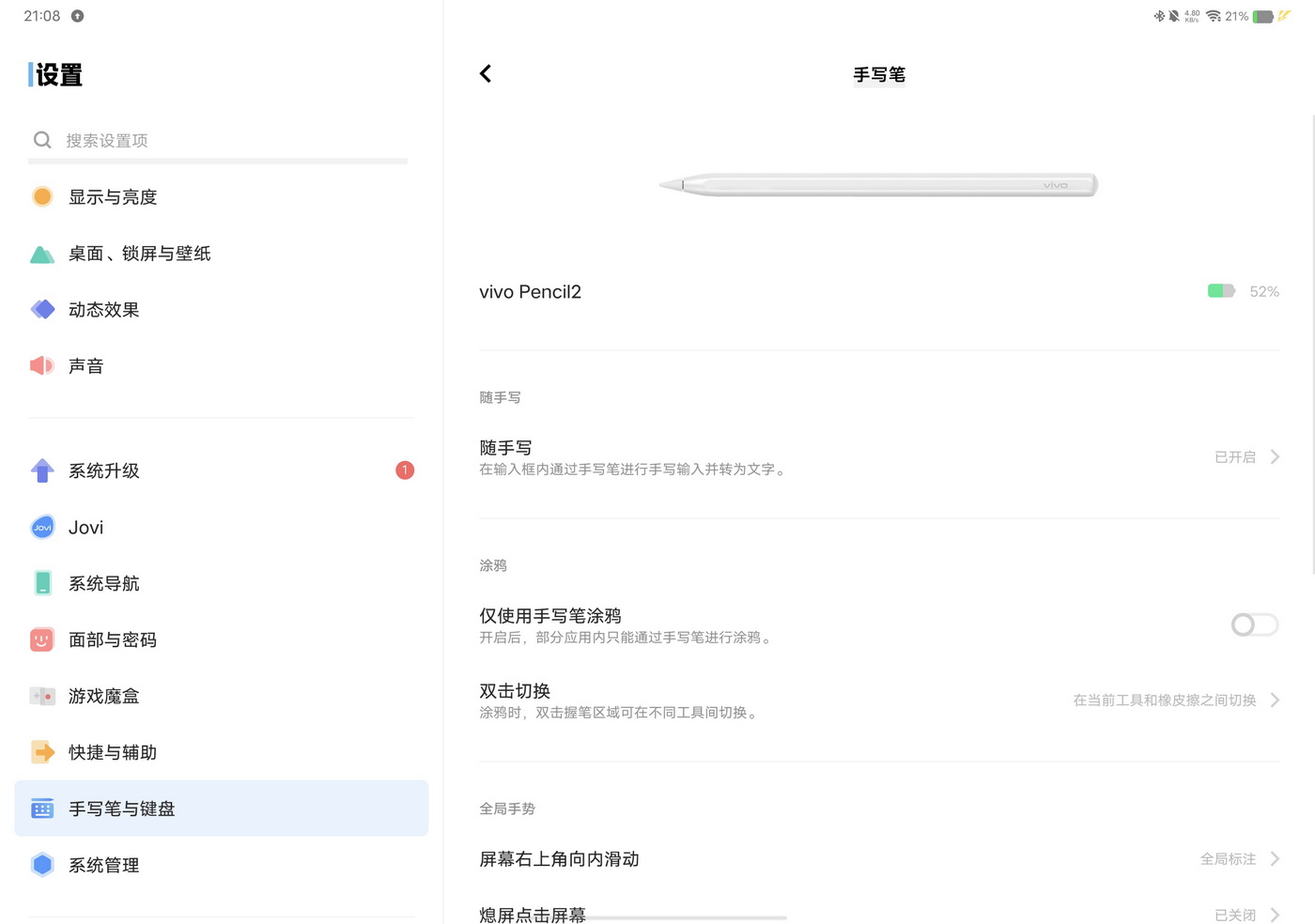Click the system navigation phone icon
1315x924 pixels.
(x=42, y=583)
